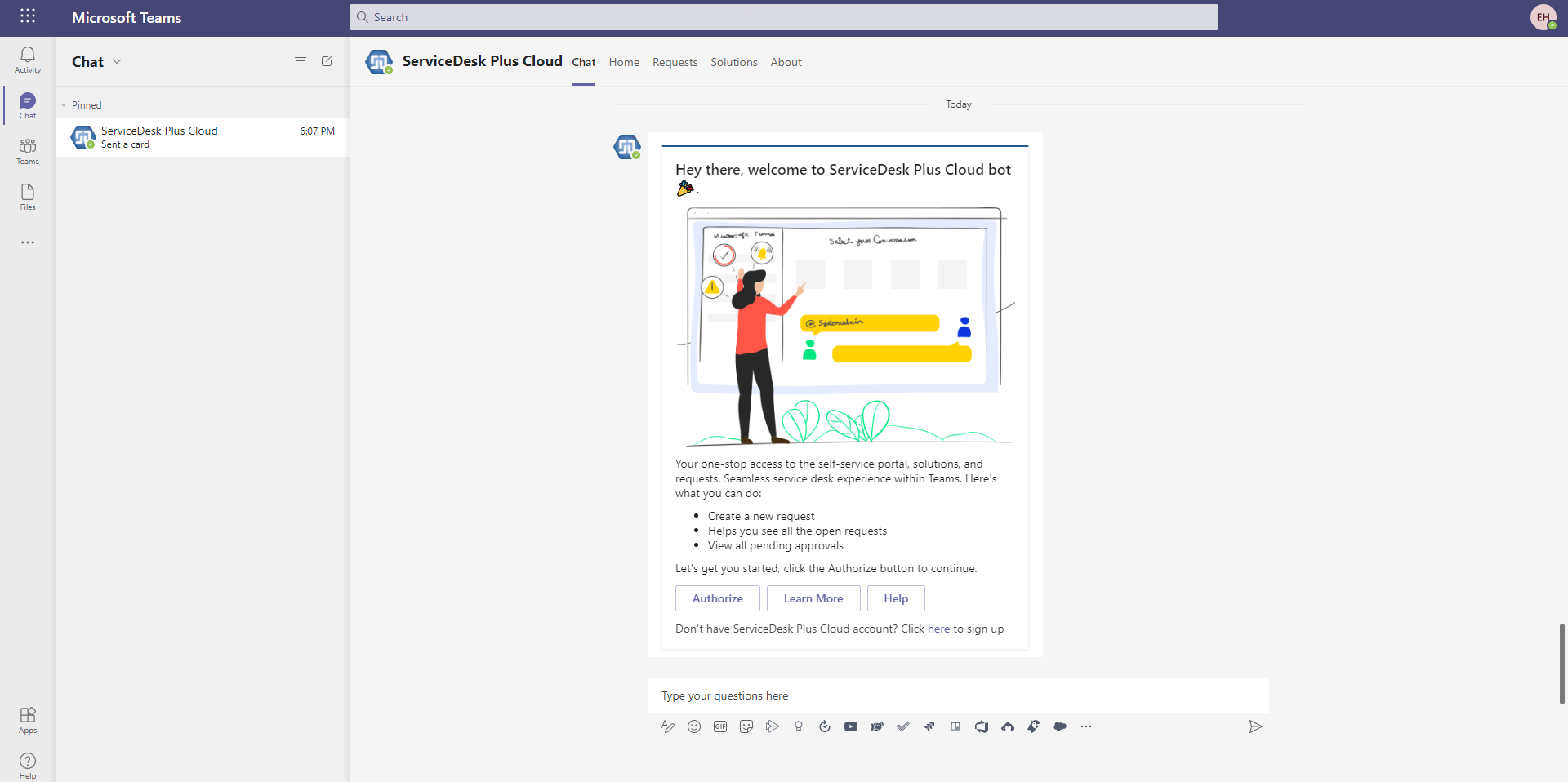Open the emoji picker
This screenshot has width=1568, height=782.
[x=694, y=726]
